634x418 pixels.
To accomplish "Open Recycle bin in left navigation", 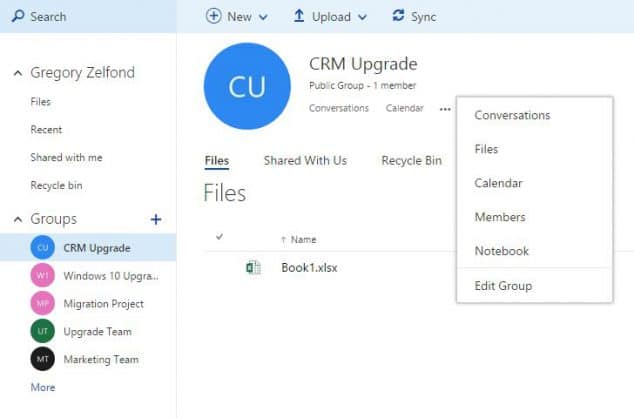I will [x=56, y=186].
